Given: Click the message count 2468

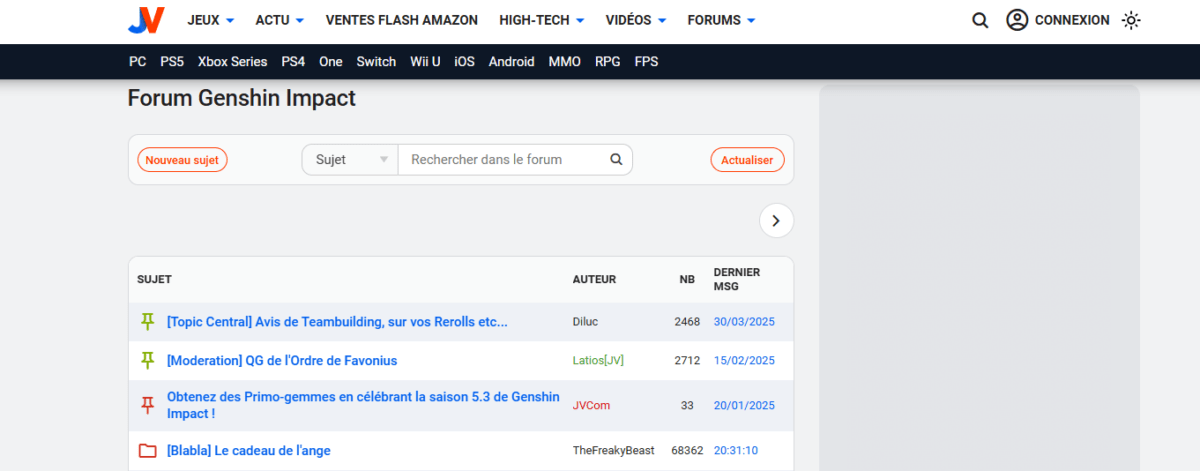Looking at the screenshot, I should pyautogui.click(x=687, y=322).
